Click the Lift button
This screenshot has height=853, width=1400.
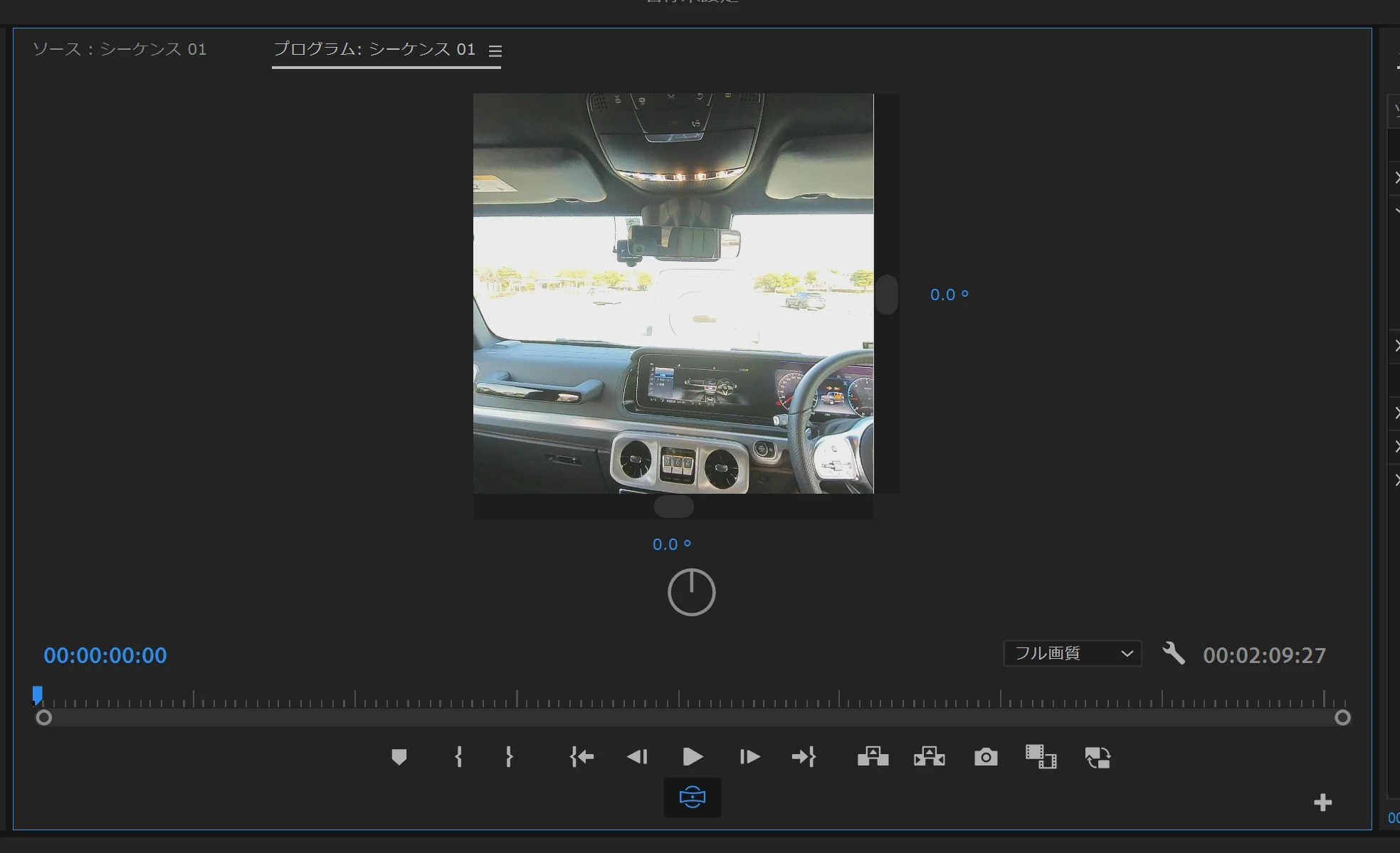click(x=873, y=757)
